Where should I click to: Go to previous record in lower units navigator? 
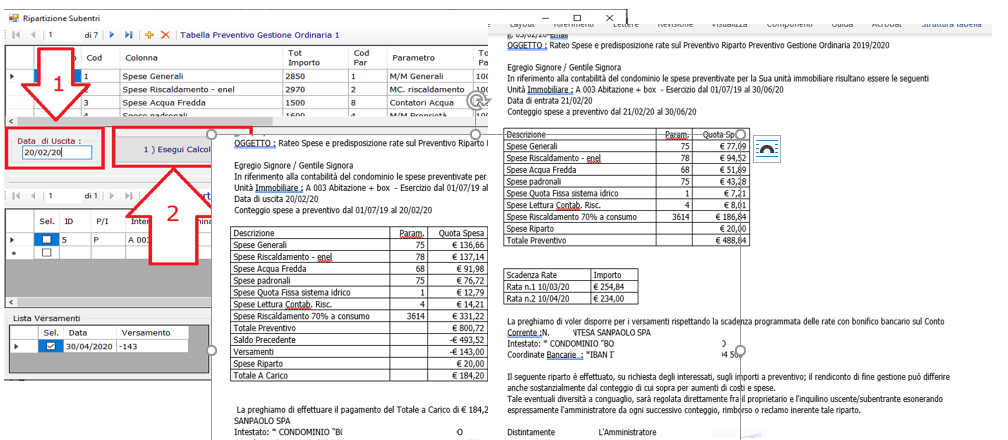coord(33,196)
